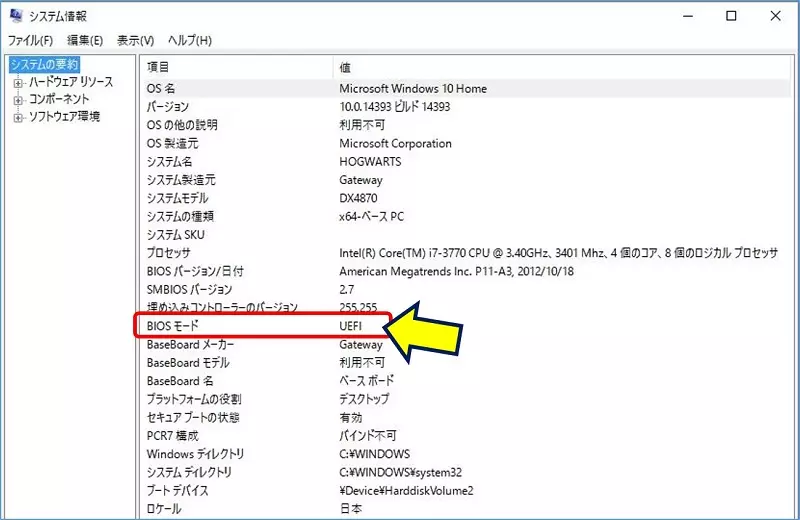Click the value ¥Device¥HarddiskVolume2

click(406, 491)
